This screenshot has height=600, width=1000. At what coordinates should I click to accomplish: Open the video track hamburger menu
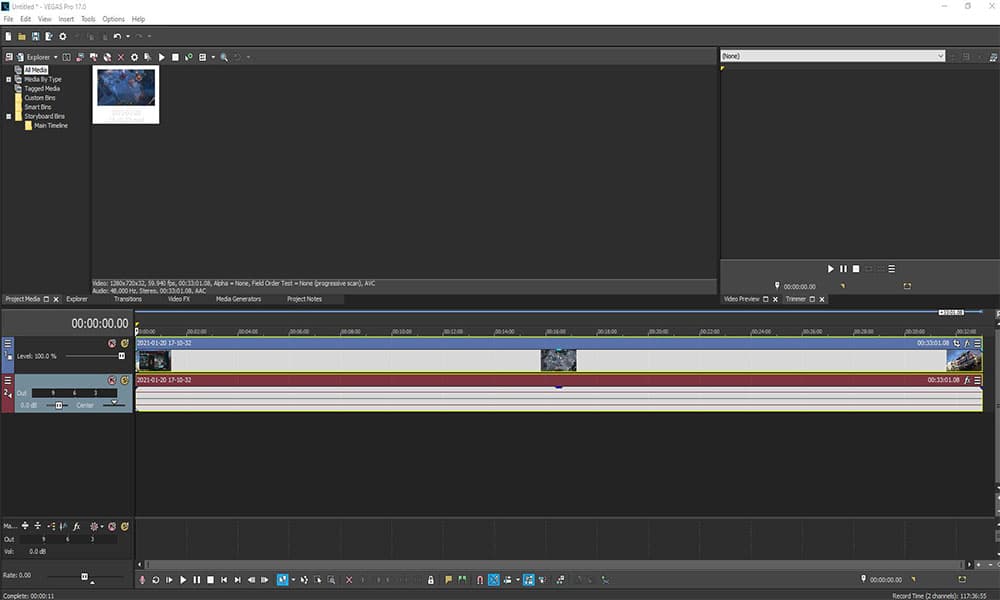(8, 343)
